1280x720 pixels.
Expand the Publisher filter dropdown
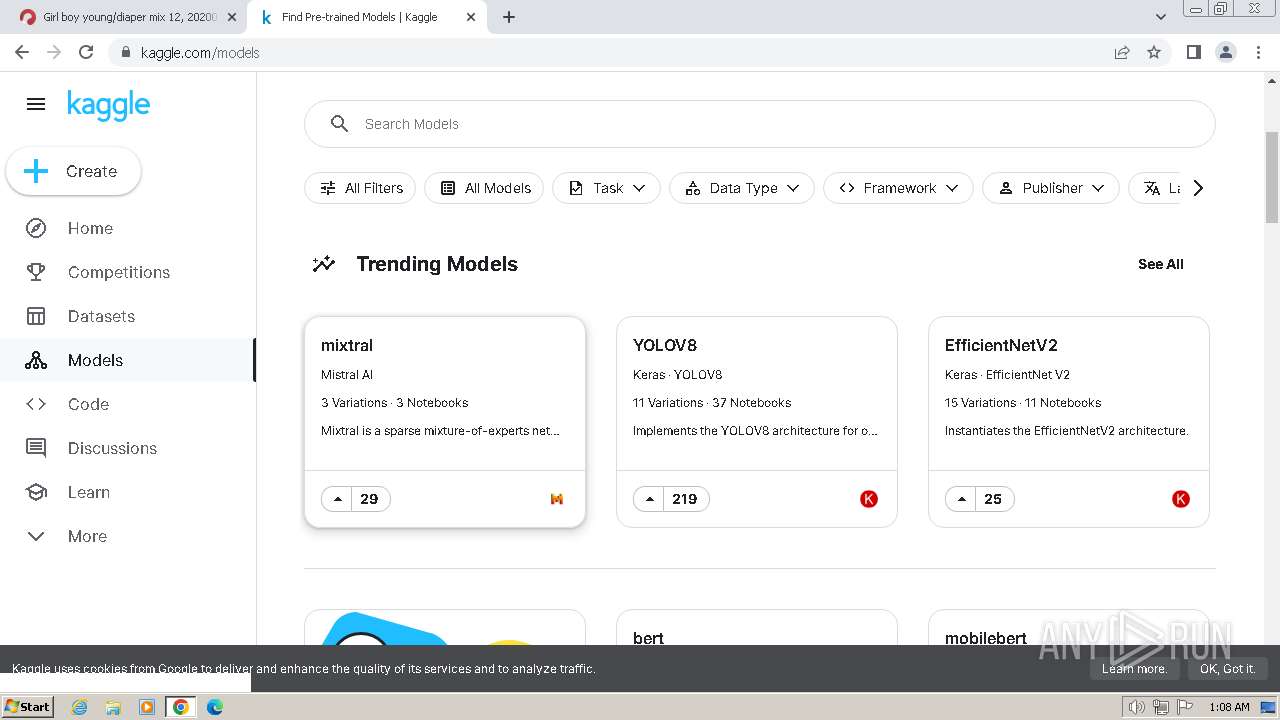coord(1051,188)
